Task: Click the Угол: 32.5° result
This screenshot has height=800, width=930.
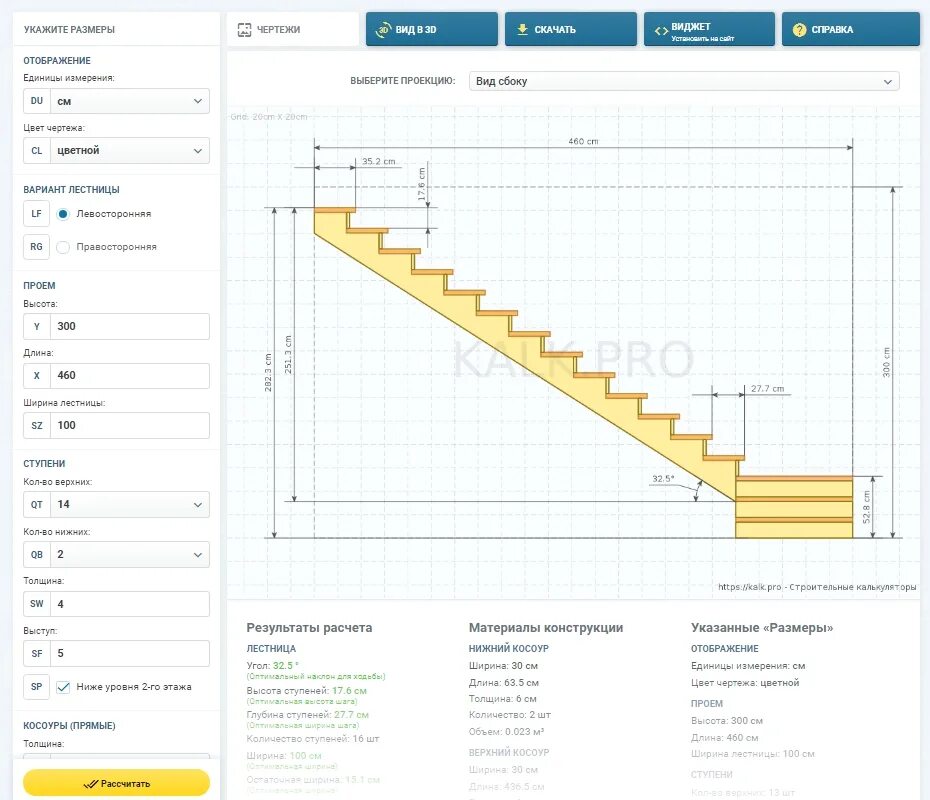Action: tap(273, 665)
